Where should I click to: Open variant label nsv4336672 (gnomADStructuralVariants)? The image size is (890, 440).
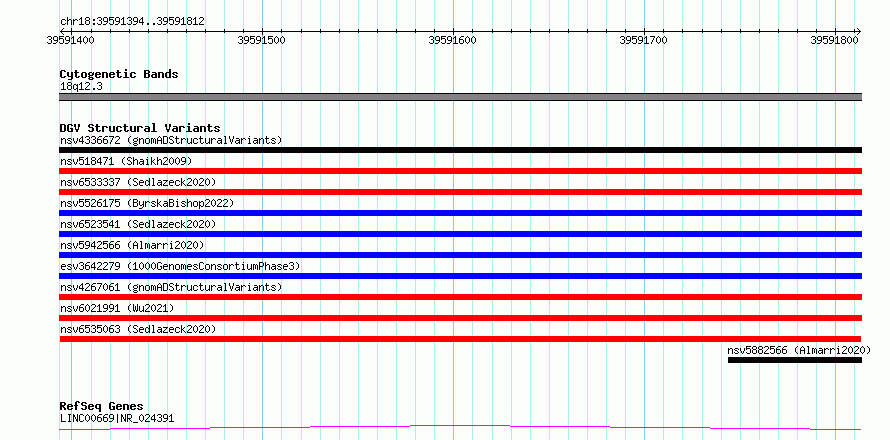pos(171,140)
